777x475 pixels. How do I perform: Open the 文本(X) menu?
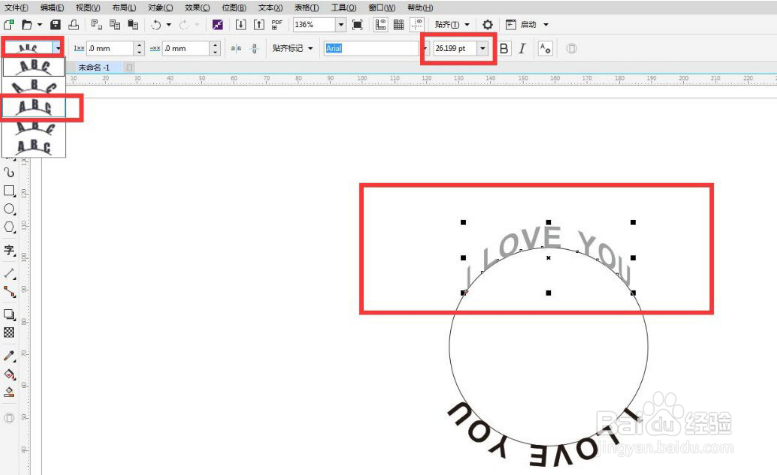pyautogui.click(x=271, y=8)
